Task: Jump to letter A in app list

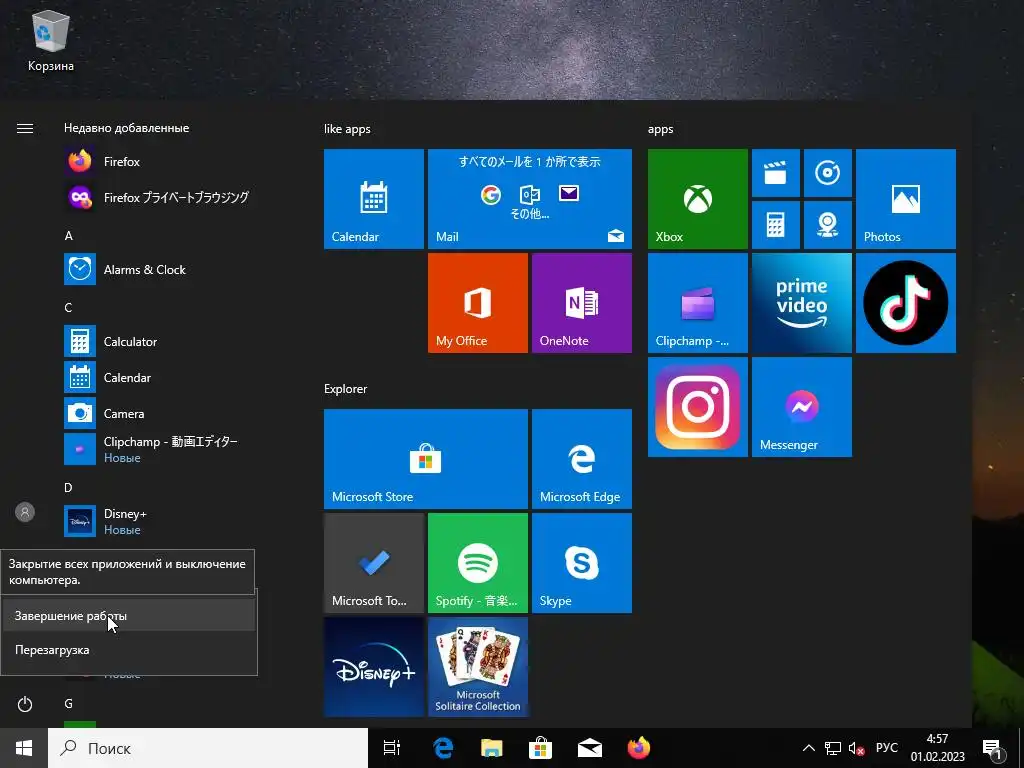Action: pyautogui.click(x=69, y=235)
